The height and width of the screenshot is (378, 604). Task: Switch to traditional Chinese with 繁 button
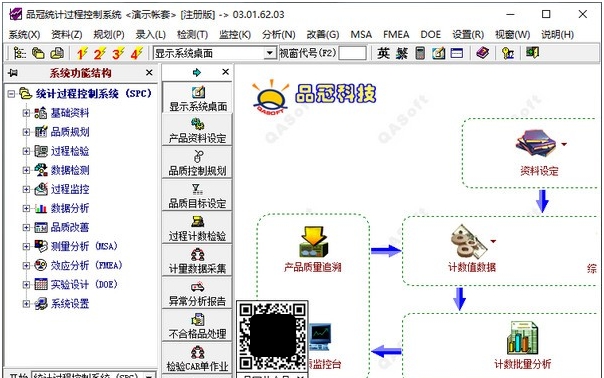pos(402,53)
